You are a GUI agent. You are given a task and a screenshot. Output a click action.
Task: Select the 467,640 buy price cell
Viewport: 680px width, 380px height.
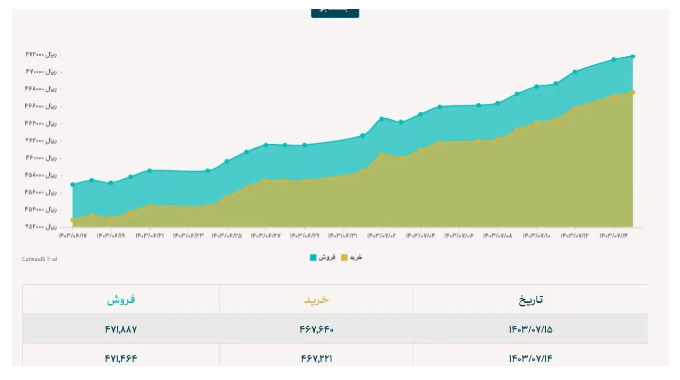(x=317, y=329)
